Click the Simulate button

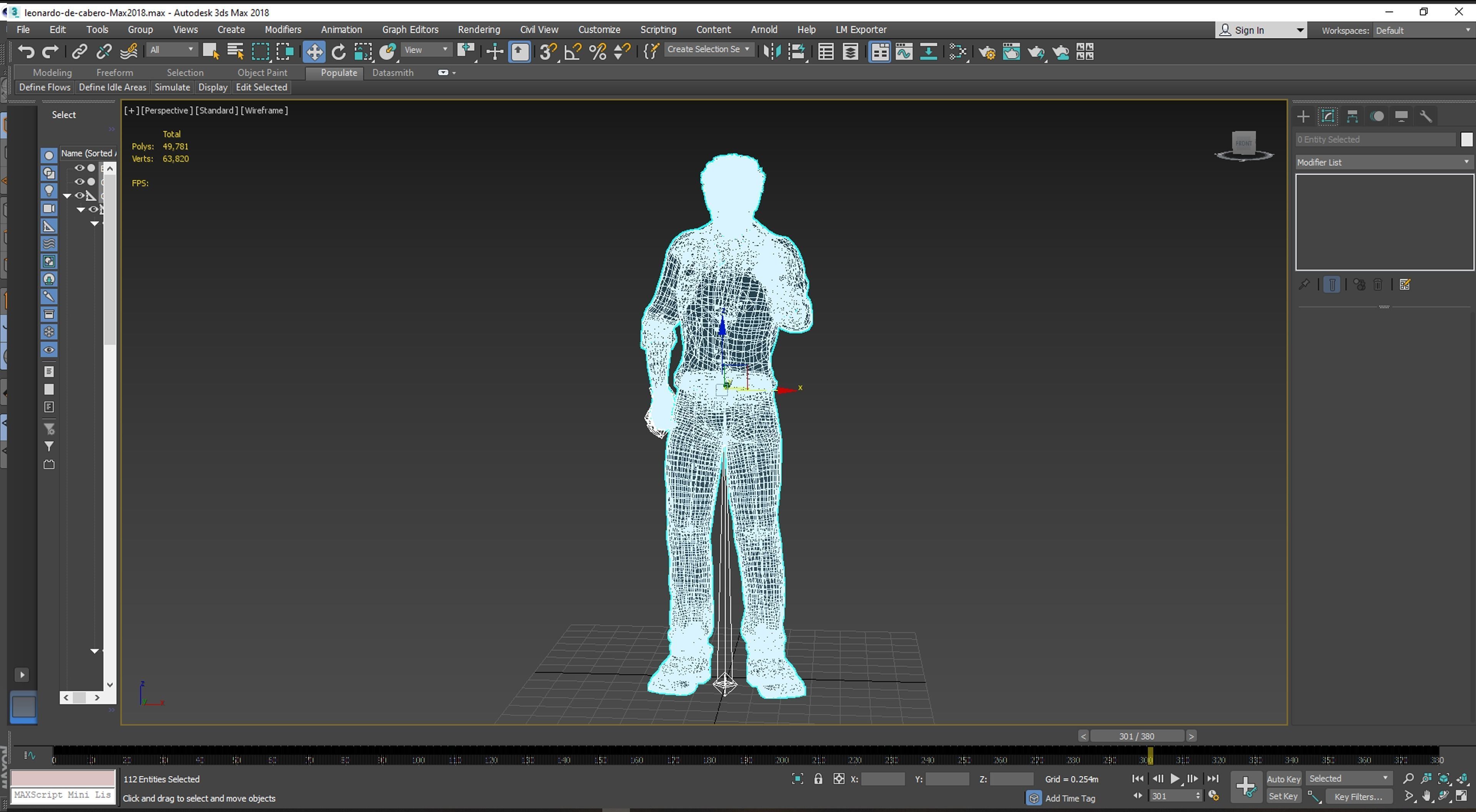tap(172, 88)
